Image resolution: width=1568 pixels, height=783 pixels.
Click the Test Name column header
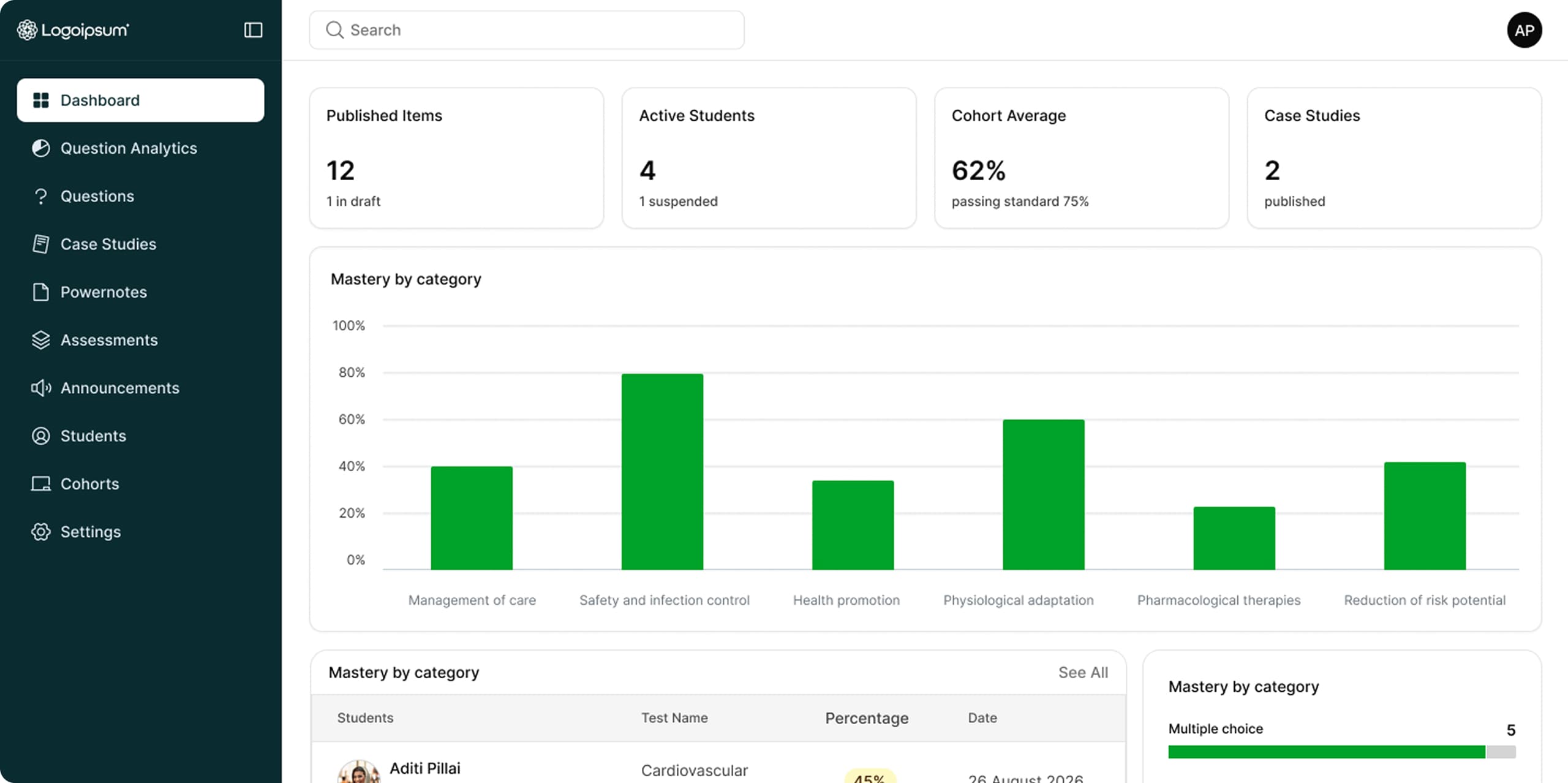click(674, 718)
